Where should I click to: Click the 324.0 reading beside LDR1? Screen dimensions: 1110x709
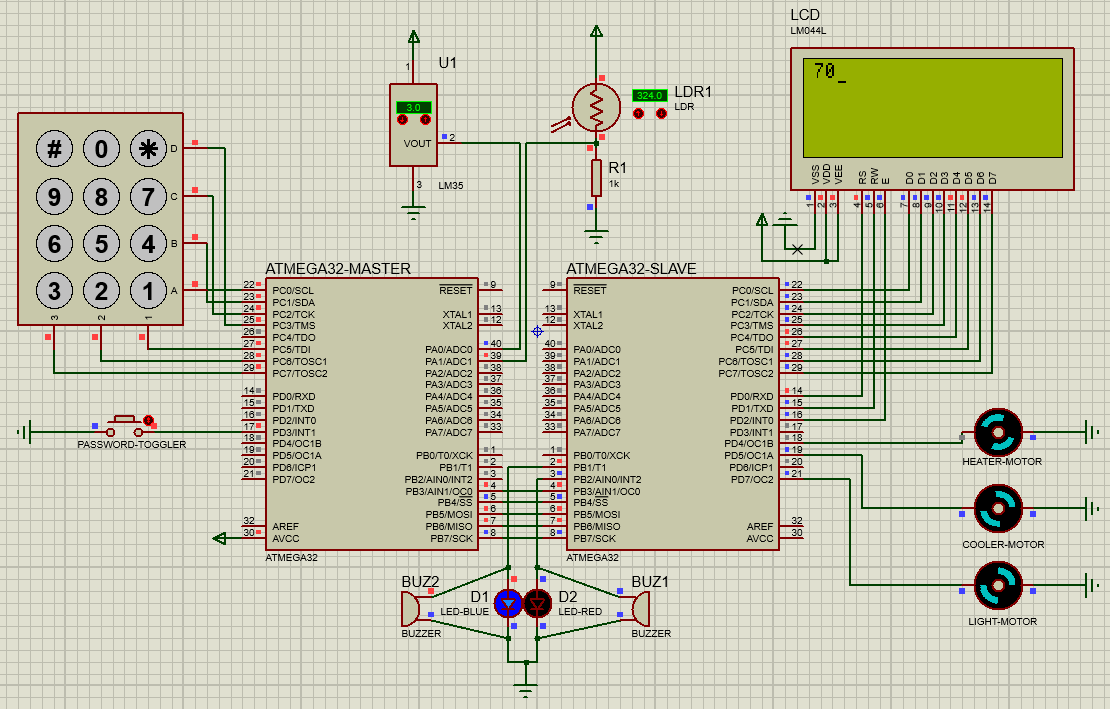[649, 95]
